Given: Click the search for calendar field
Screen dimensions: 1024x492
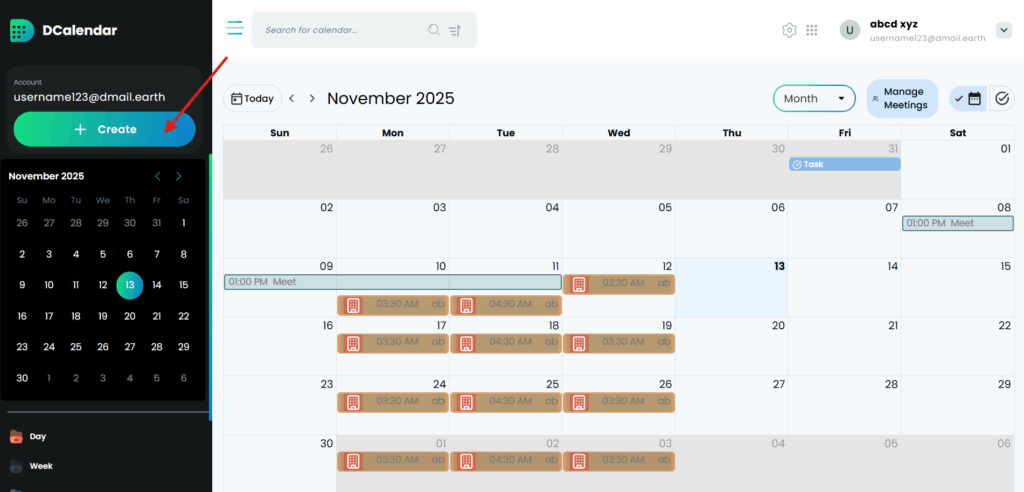Looking at the screenshot, I should pyautogui.click(x=340, y=30).
